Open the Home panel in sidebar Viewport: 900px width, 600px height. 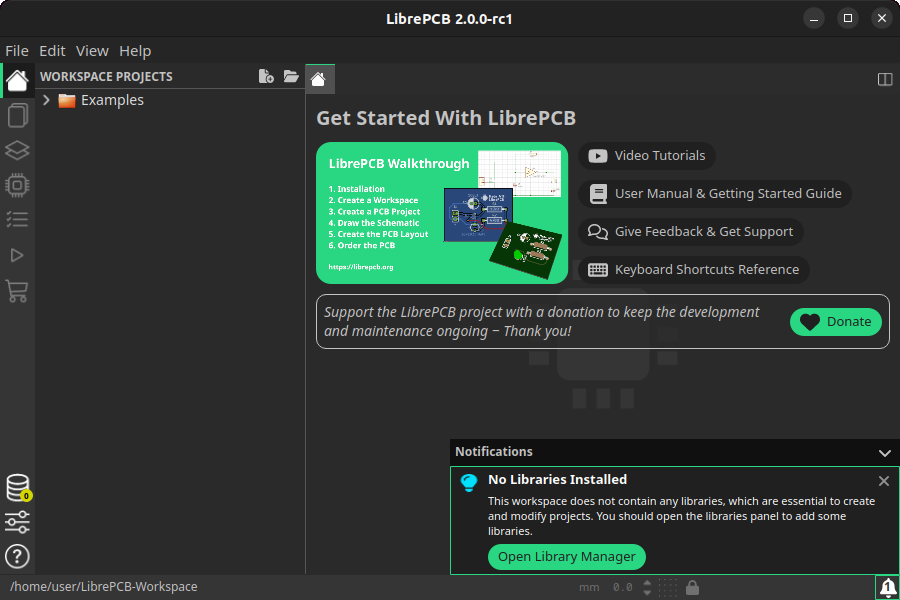(17, 81)
